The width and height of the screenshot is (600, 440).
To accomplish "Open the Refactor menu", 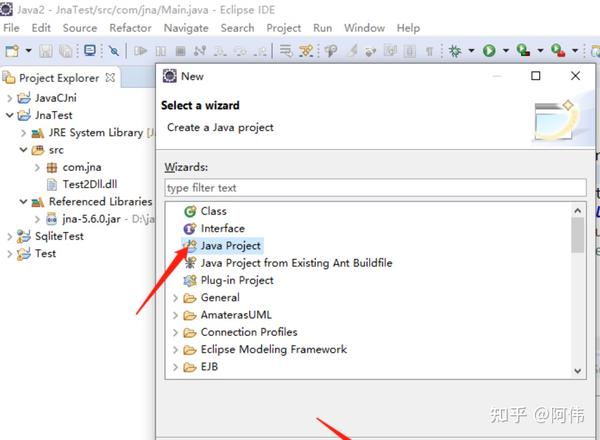I will (x=130, y=28).
